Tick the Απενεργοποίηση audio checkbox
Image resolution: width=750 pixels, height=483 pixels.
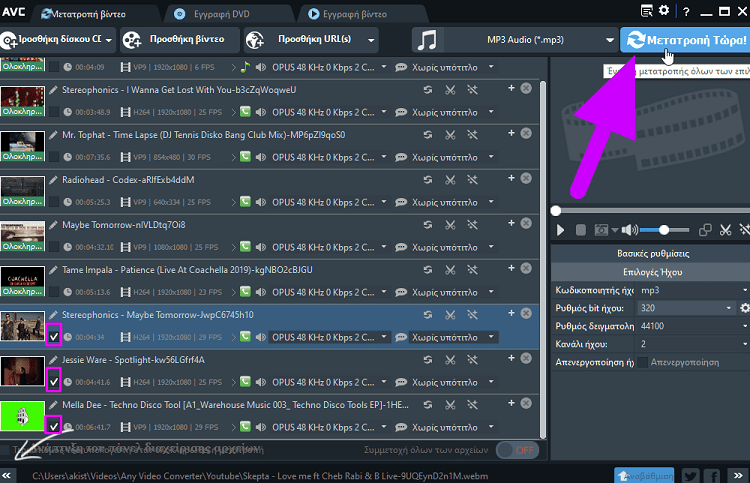[x=643, y=362]
